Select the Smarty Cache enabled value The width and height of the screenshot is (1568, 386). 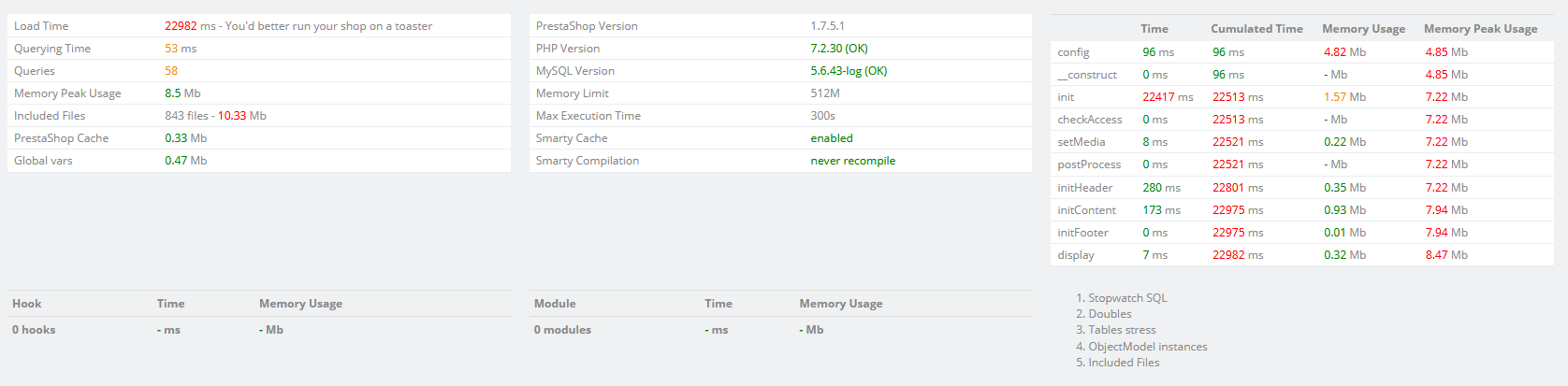(x=832, y=138)
